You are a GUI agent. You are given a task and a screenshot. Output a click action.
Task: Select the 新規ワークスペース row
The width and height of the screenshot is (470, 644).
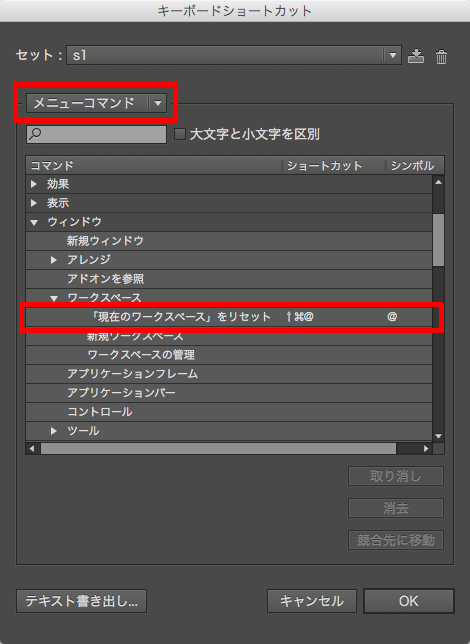click(x=229, y=337)
